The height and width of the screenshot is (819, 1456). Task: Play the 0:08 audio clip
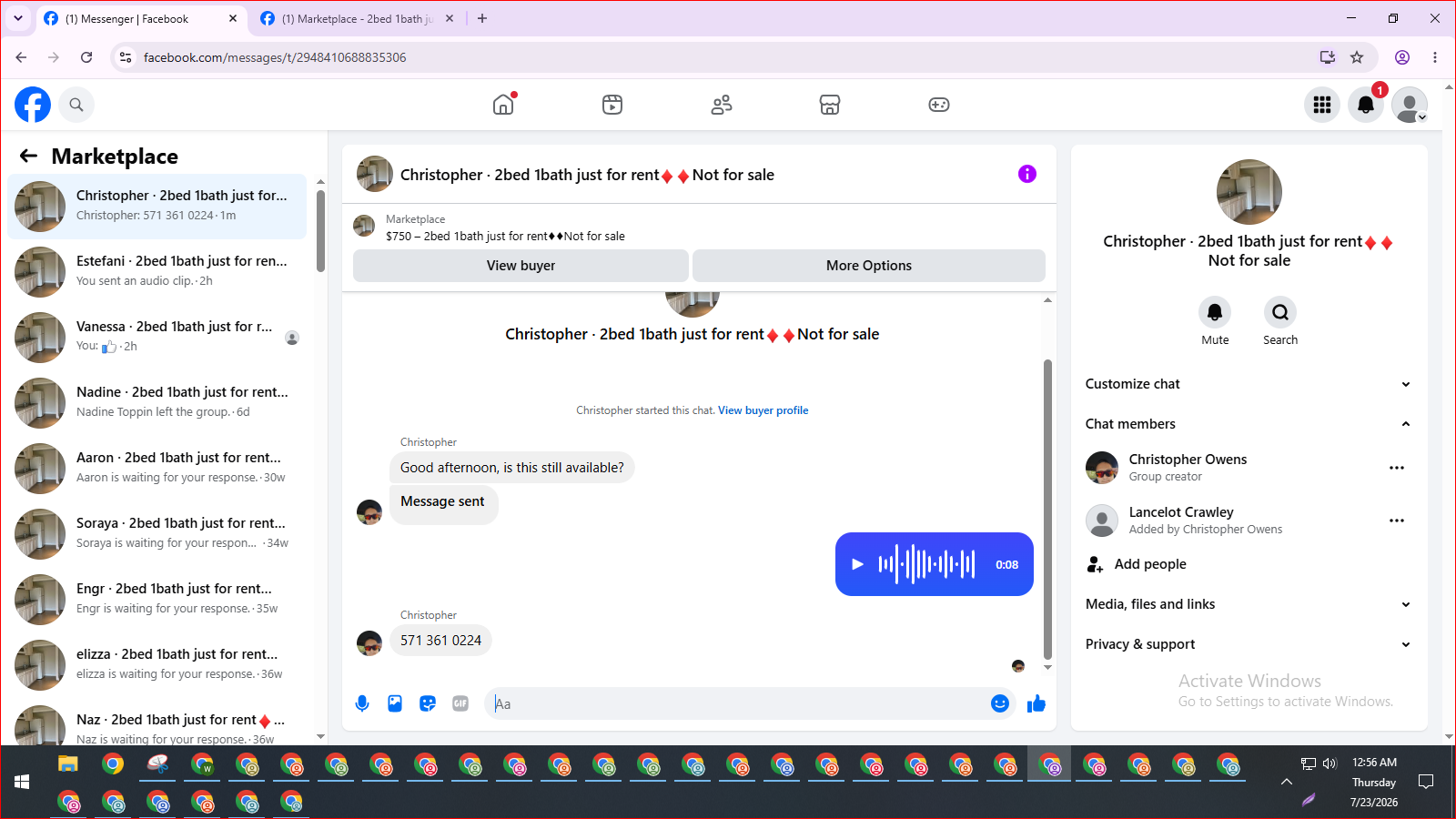(x=857, y=564)
